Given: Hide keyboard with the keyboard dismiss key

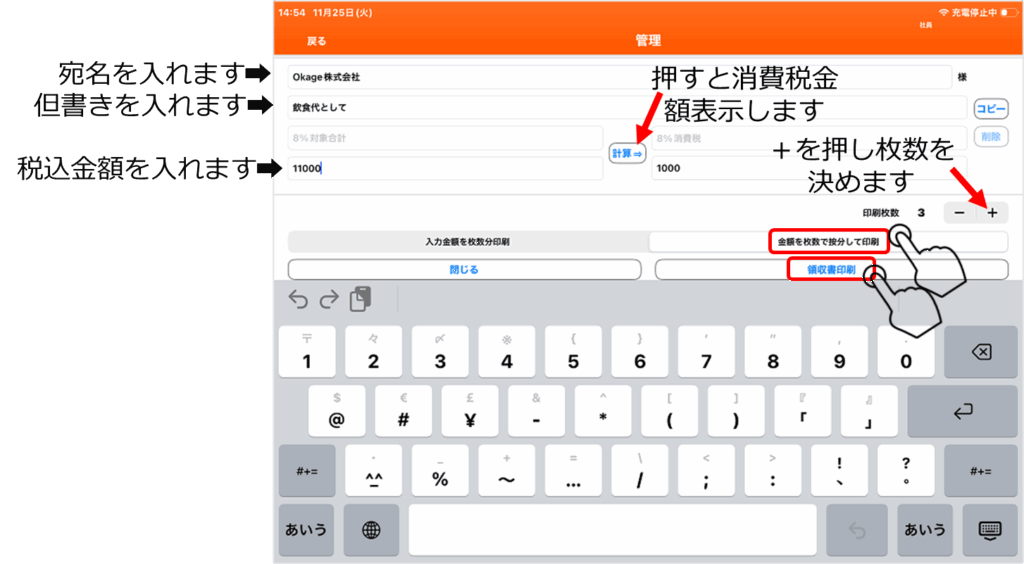Looking at the screenshot, I should [990, 530].
